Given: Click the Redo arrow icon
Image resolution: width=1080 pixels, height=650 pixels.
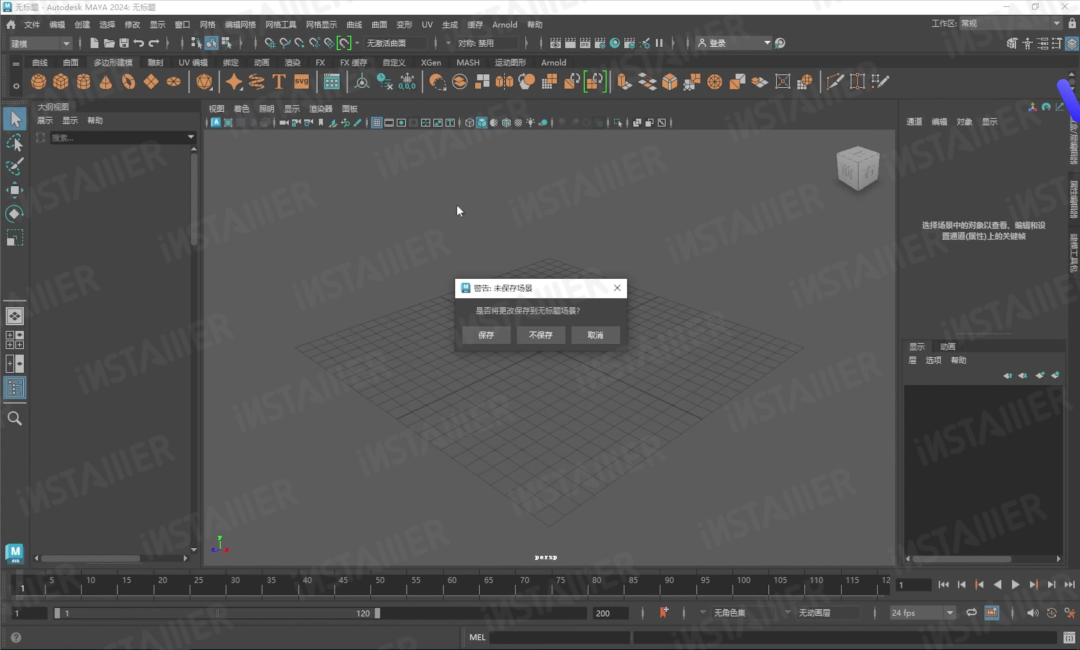Looking at the screenshot, I should pos(154,43).
